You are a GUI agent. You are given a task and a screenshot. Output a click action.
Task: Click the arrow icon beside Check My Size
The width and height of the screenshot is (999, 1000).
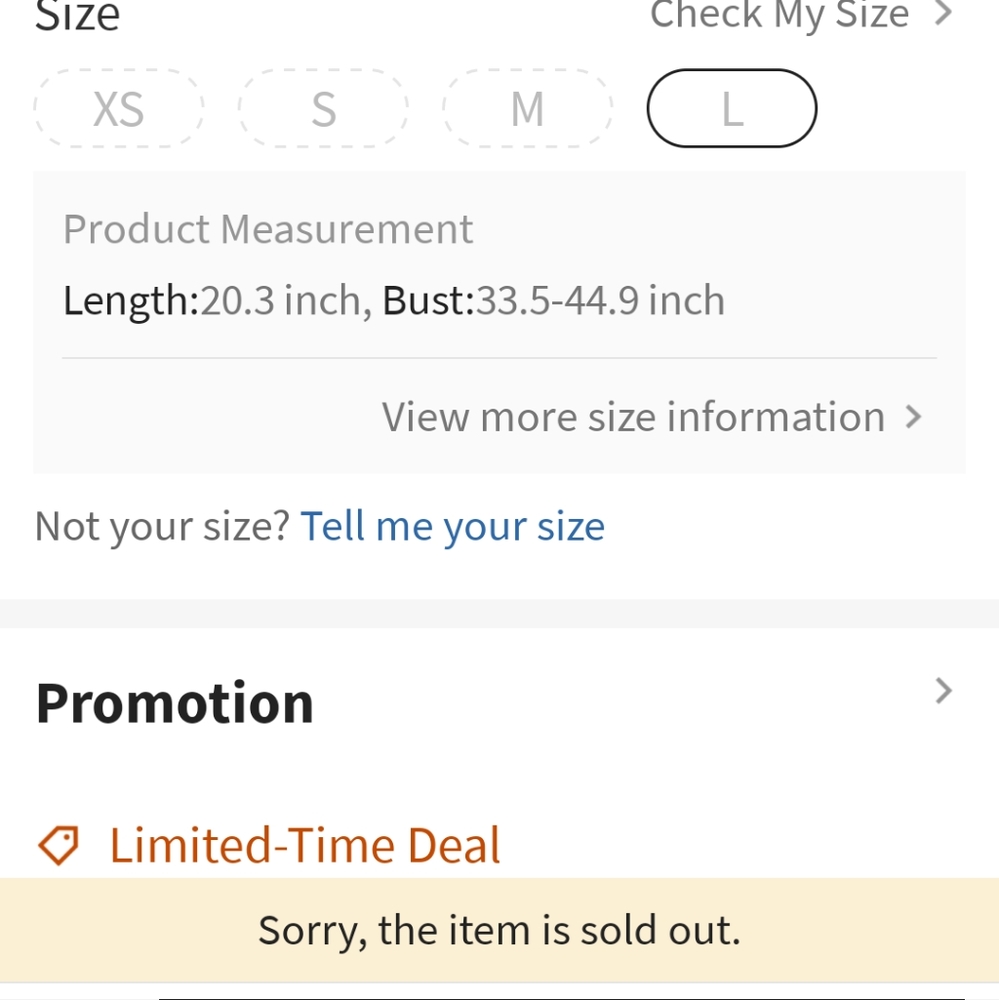point(944,13)
